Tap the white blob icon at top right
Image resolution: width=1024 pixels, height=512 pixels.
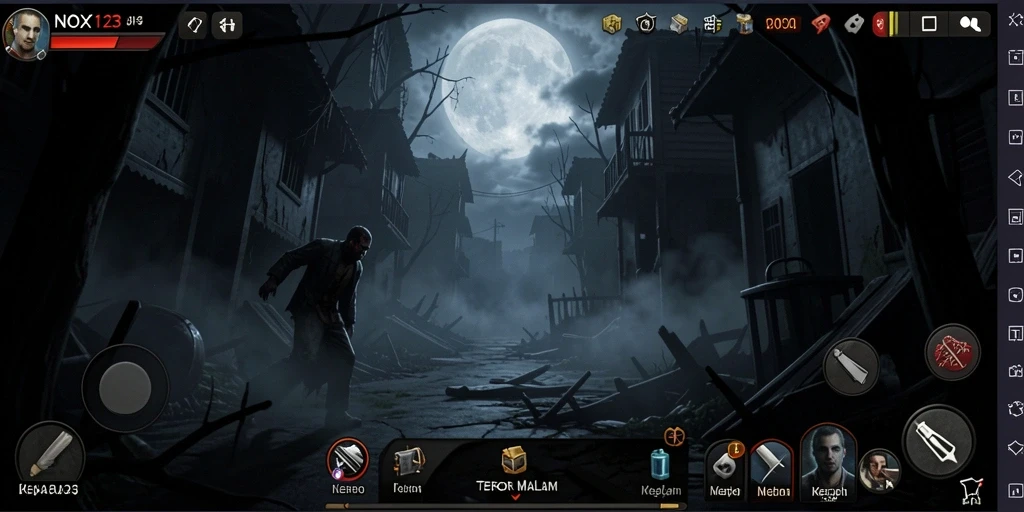coord(970,24)
